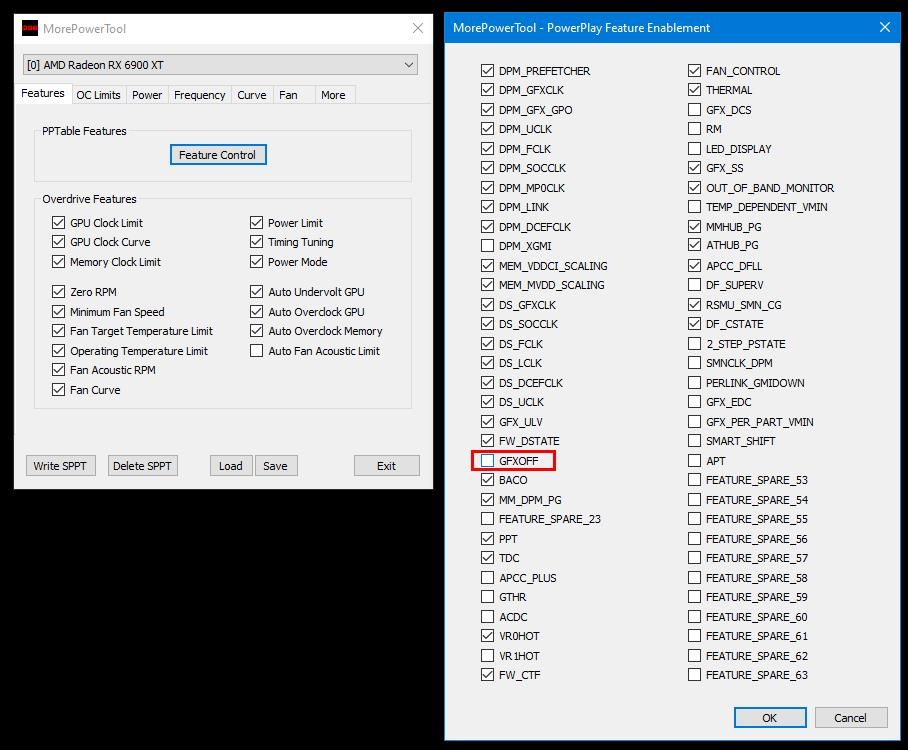
Task: Uncheck Fan Acoustic RPM
Action: click(x=58, y=369)
